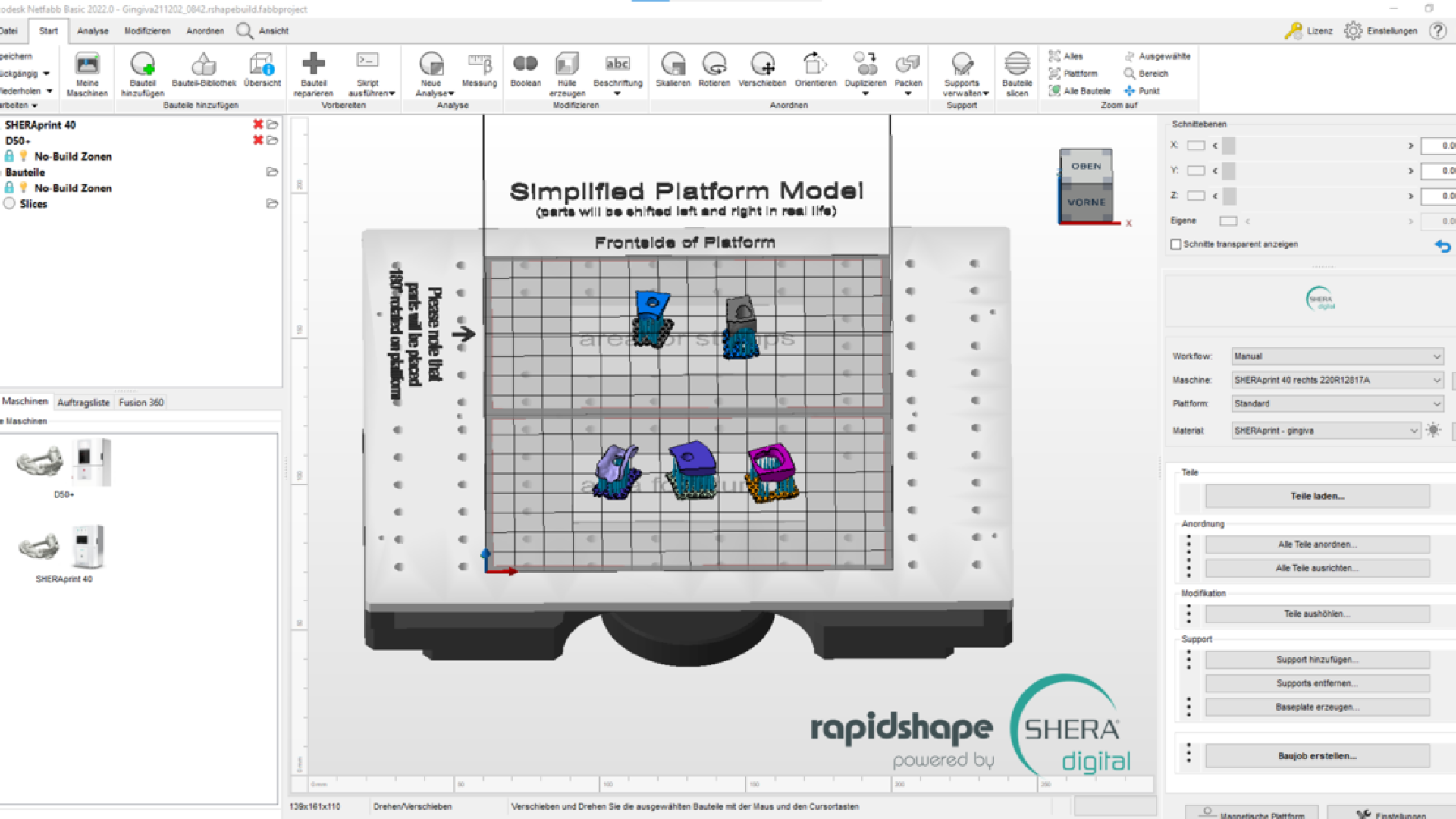The height and width of the screenshot is (819, 1456).
Task: Click the Y cutting plane slider handle
Action: 1229,171
